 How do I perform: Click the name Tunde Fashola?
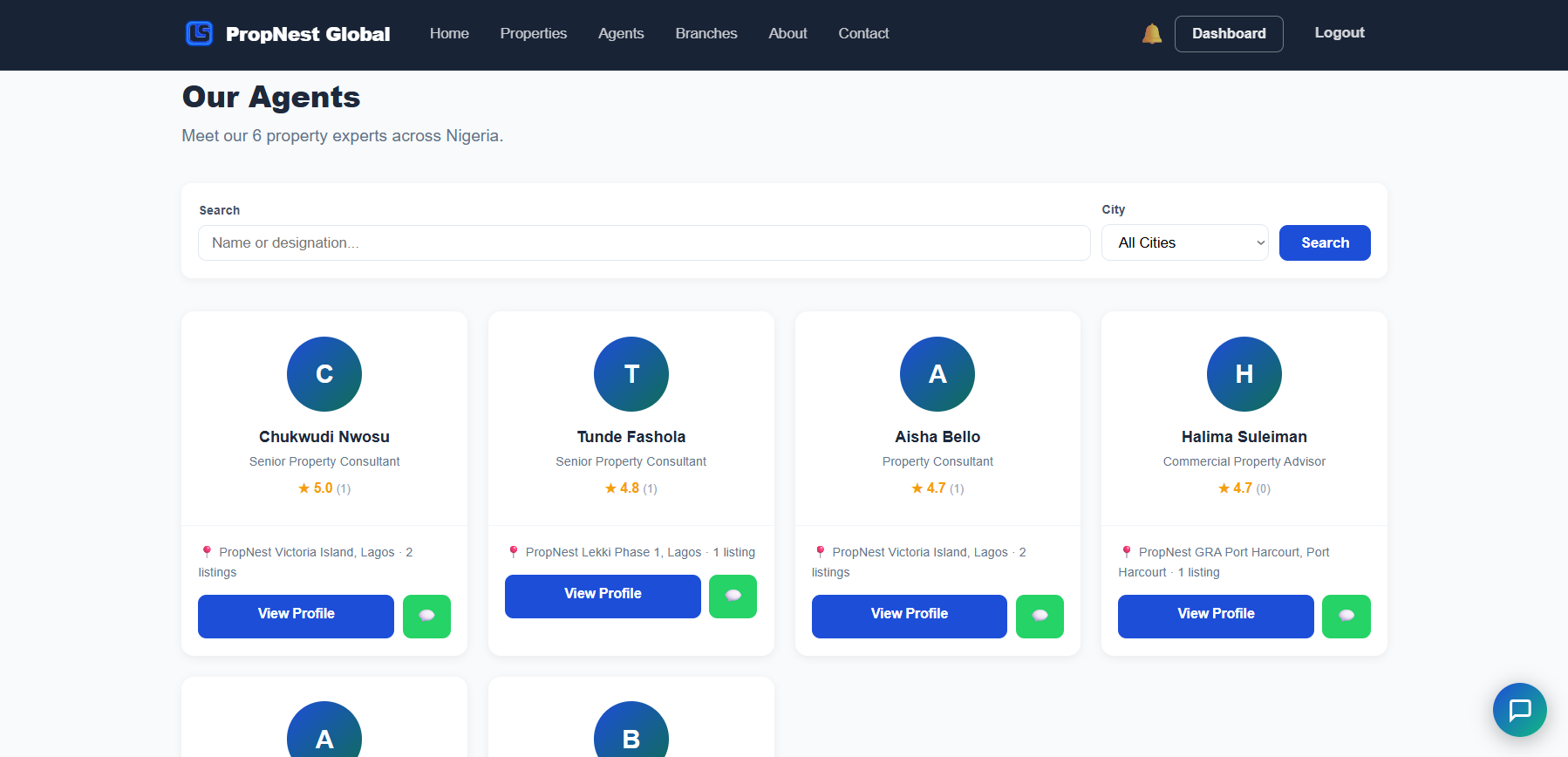click(x=631, y=437)
